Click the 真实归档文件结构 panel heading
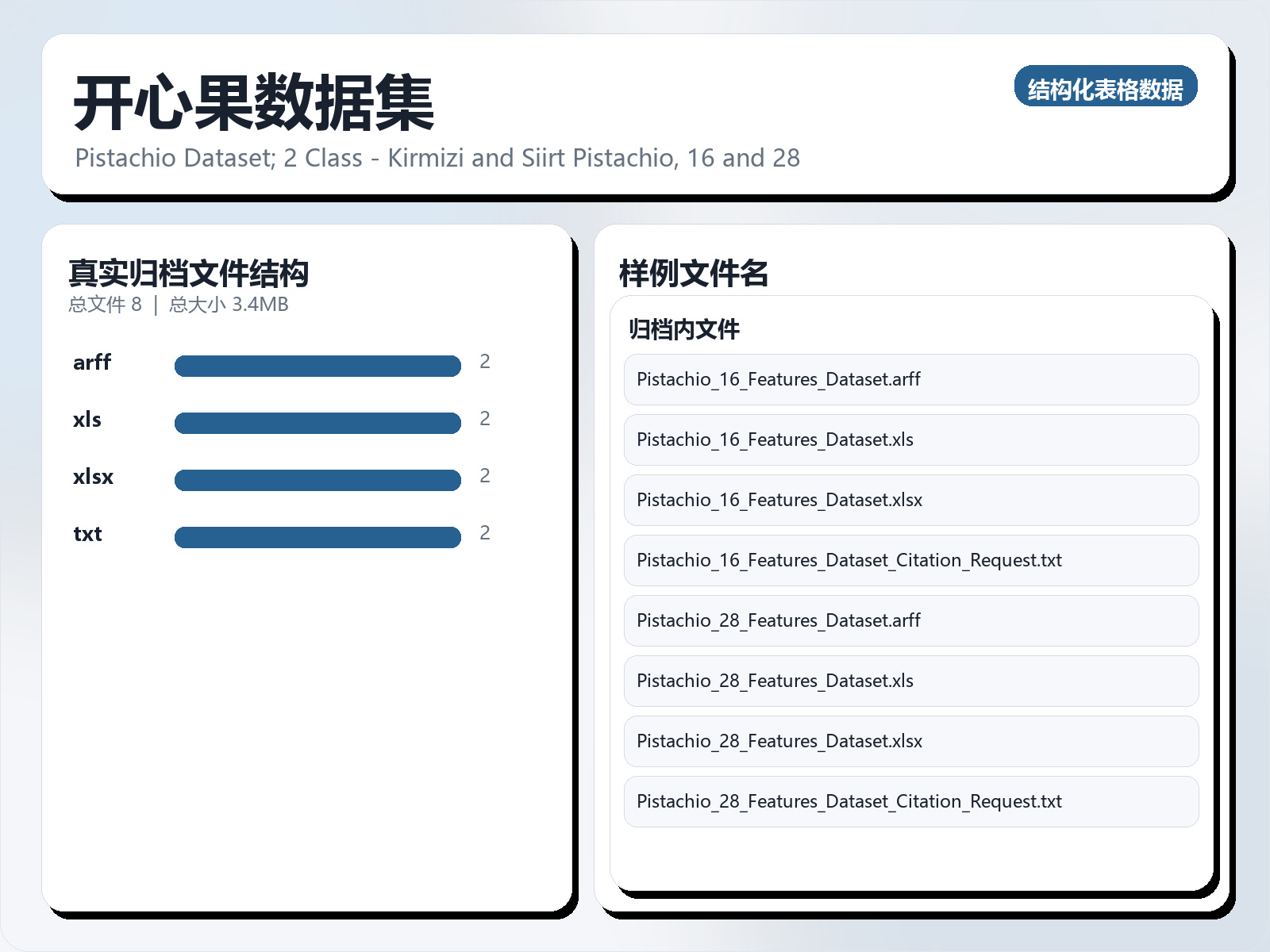1270x952 pixels. point(188,274)
